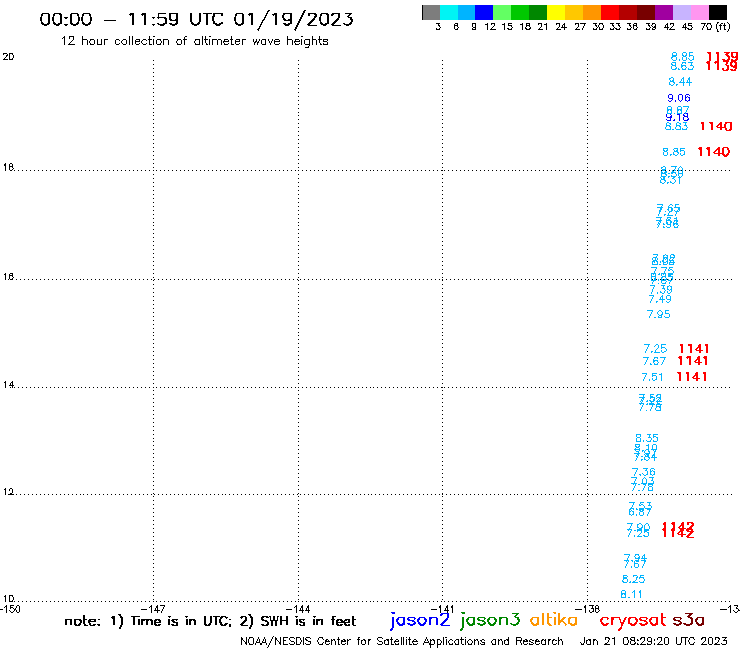Pick the pink swatch near the 70 label
Screen dimensions: 740x650
(x=699, y=12)
